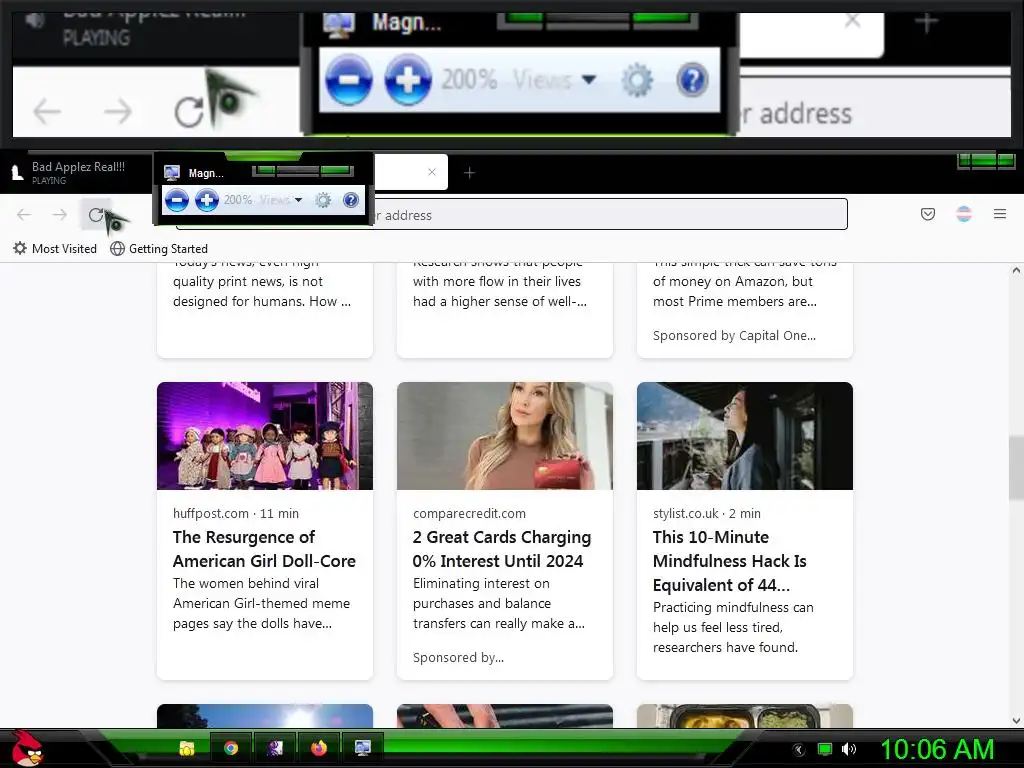Open The Resurgence of American Girl Doll-Core article
This screenshot has height=768, width=1024.
(264, 549)
